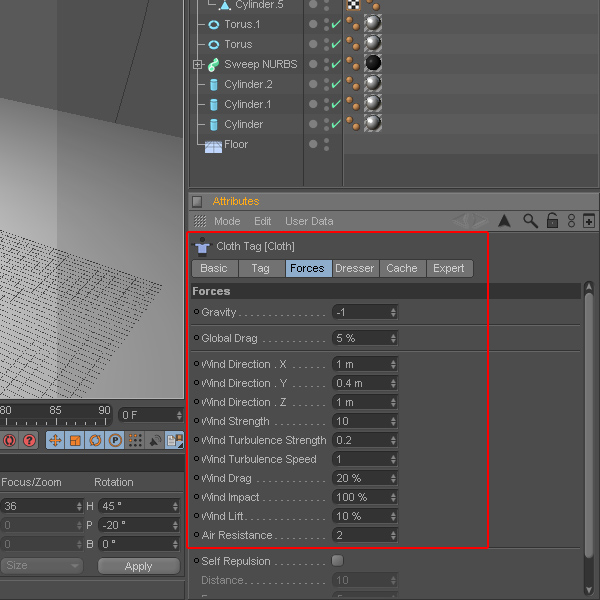Click the Air Resistance stepper arrows
Viewport: 600px width, 600px height.
click(393, 535)
